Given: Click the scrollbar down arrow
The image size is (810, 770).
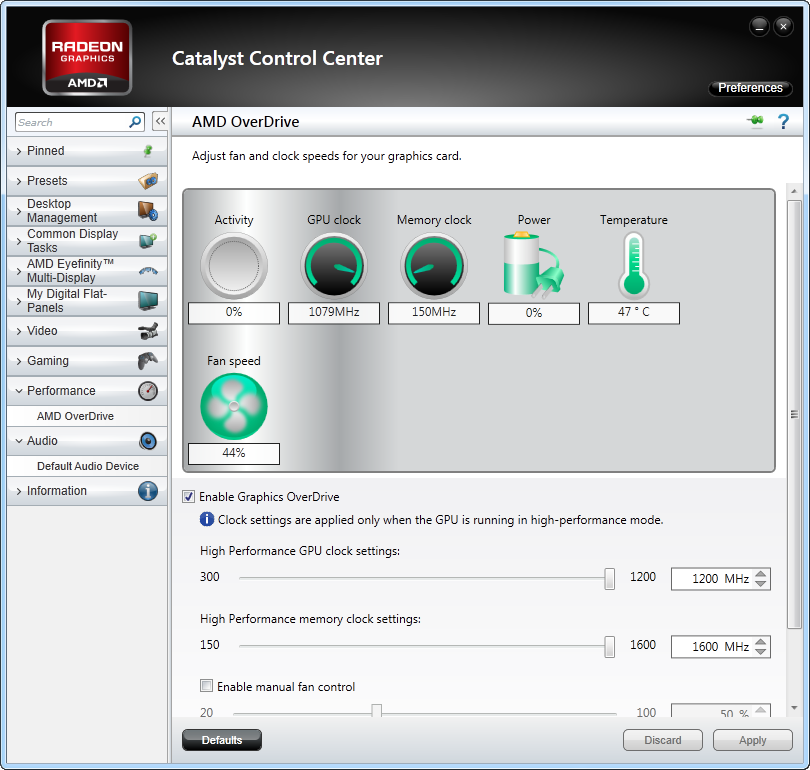Looking at the screenshot, I should (x=794, y=708).
